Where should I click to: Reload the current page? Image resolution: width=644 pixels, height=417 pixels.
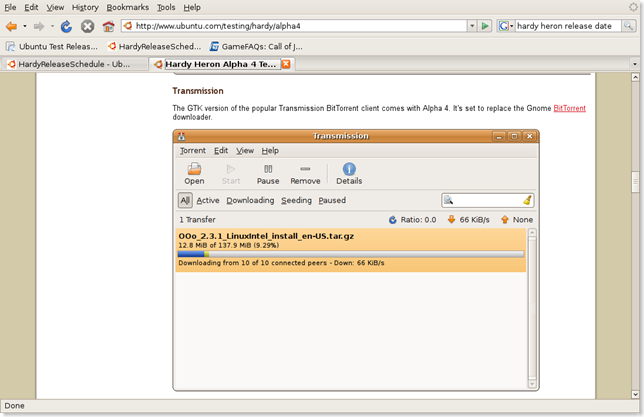pos(66,26)
